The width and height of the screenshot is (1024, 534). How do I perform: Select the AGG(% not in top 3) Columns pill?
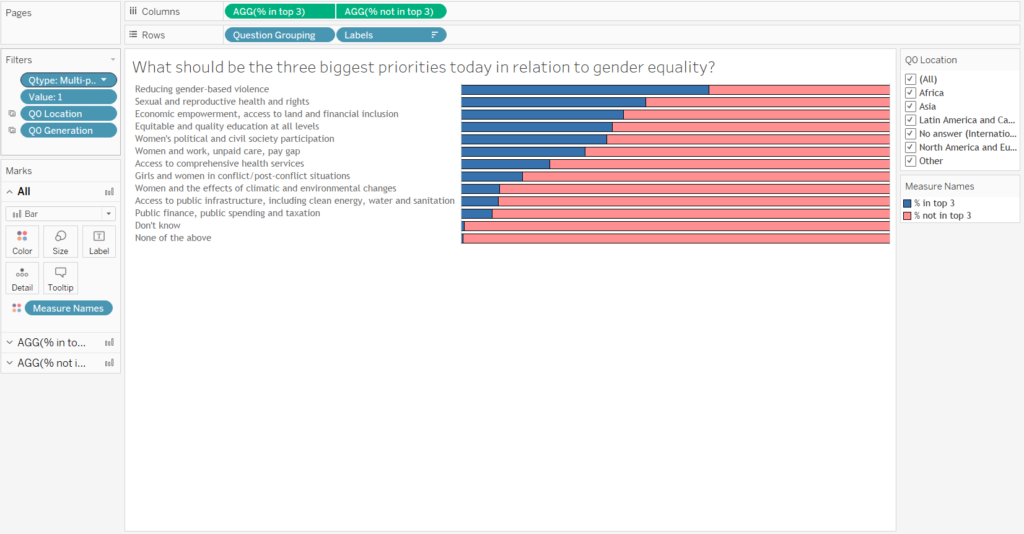(390, 11)
